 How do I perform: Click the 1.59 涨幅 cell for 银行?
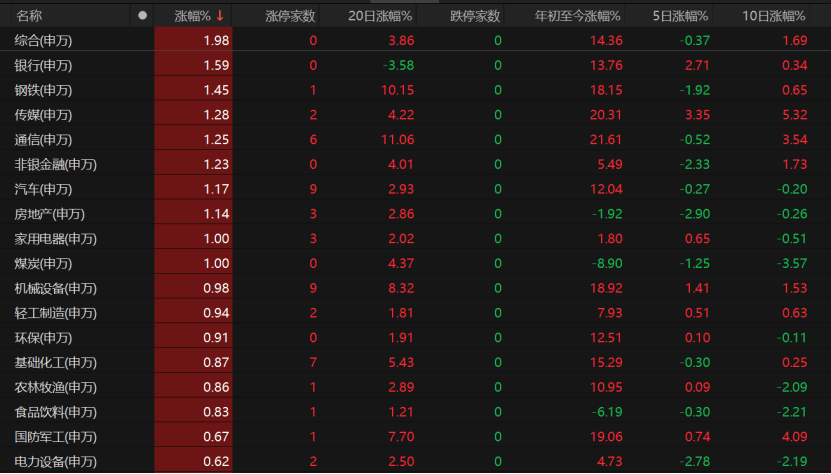click(x=193, y=65)
